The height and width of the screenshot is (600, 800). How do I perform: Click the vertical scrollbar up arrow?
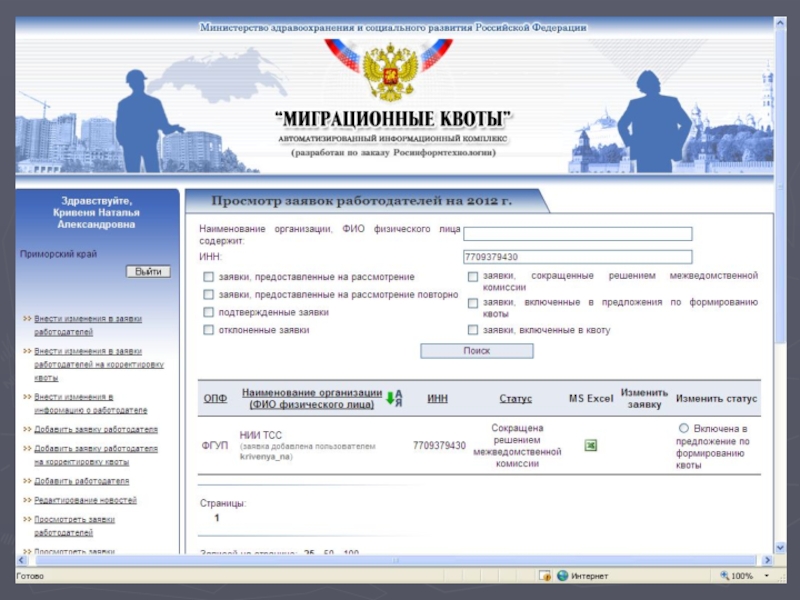pos(780,23)
